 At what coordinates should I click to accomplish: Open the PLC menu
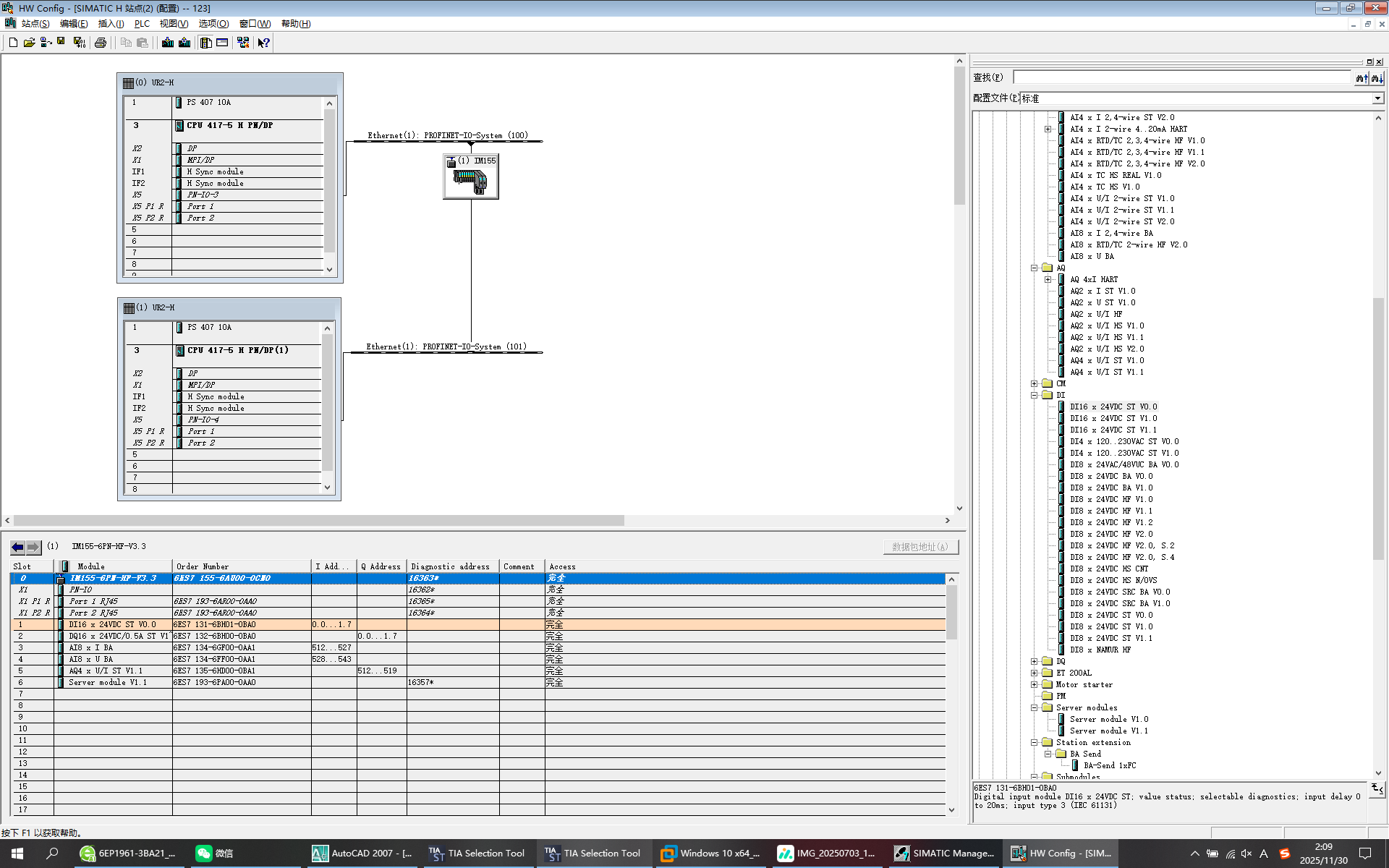coord(142,24)
